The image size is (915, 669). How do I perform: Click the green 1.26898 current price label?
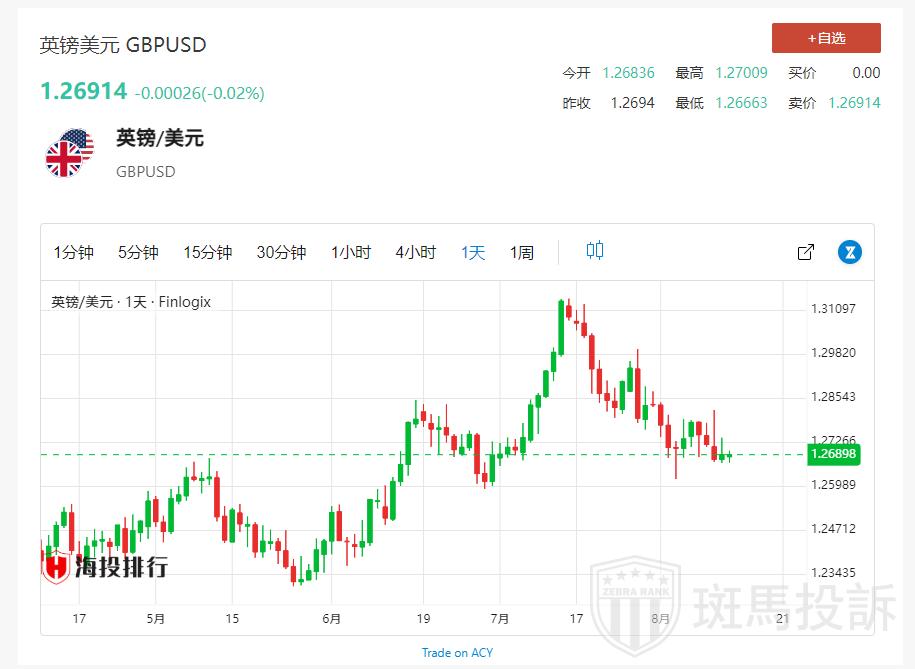click(832, 454)
